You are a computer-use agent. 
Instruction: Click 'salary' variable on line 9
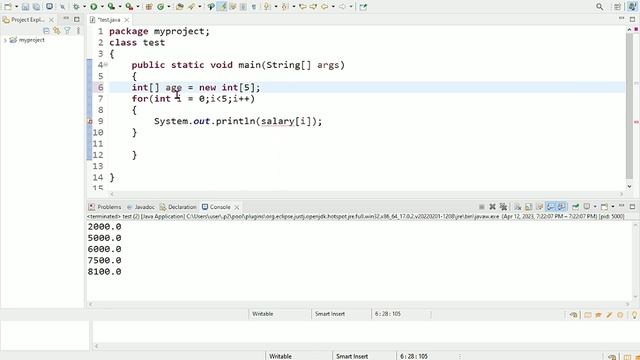pyautogui.click(x=278, y=121)
